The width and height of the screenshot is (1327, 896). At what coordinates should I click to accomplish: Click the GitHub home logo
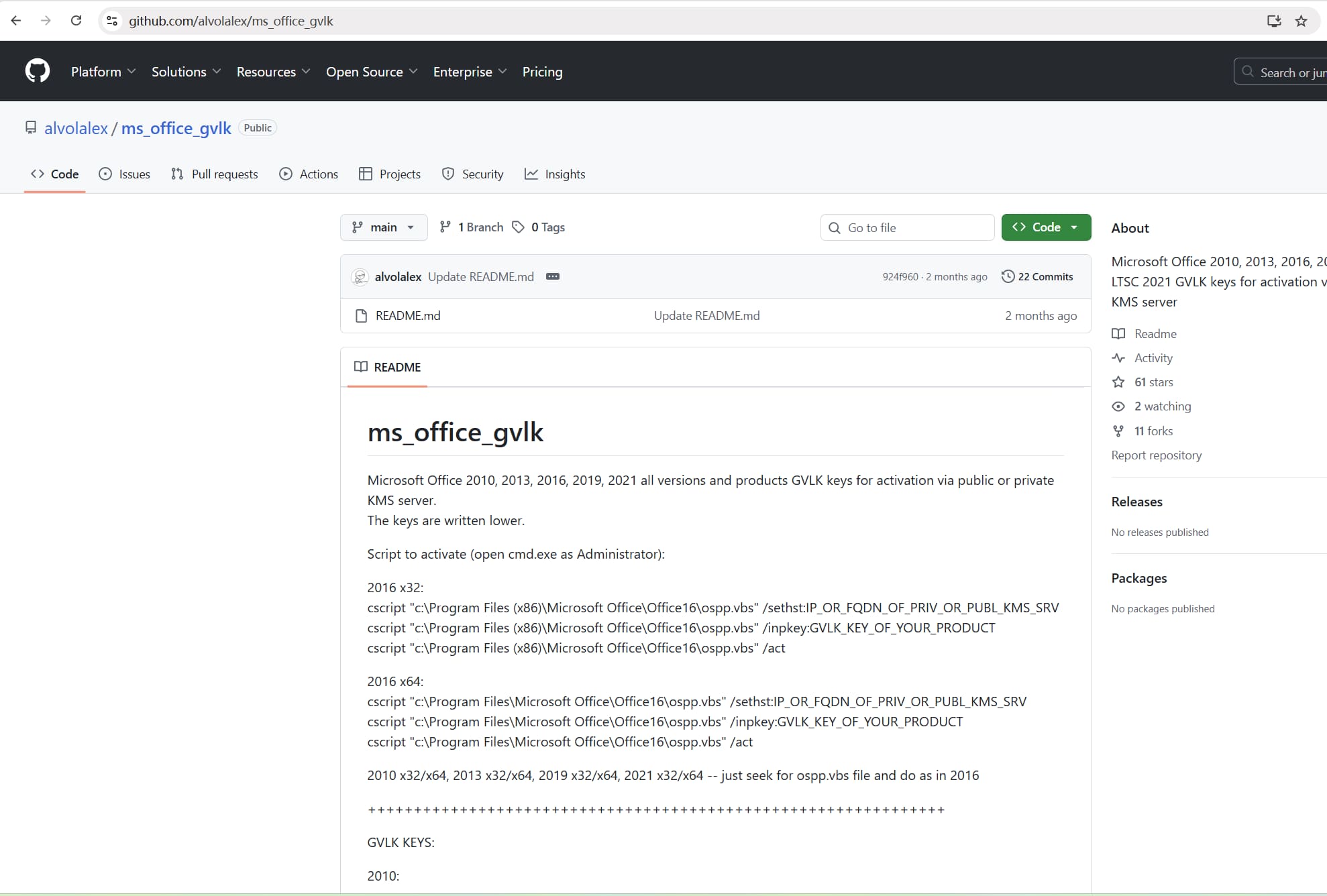(37, 71)
